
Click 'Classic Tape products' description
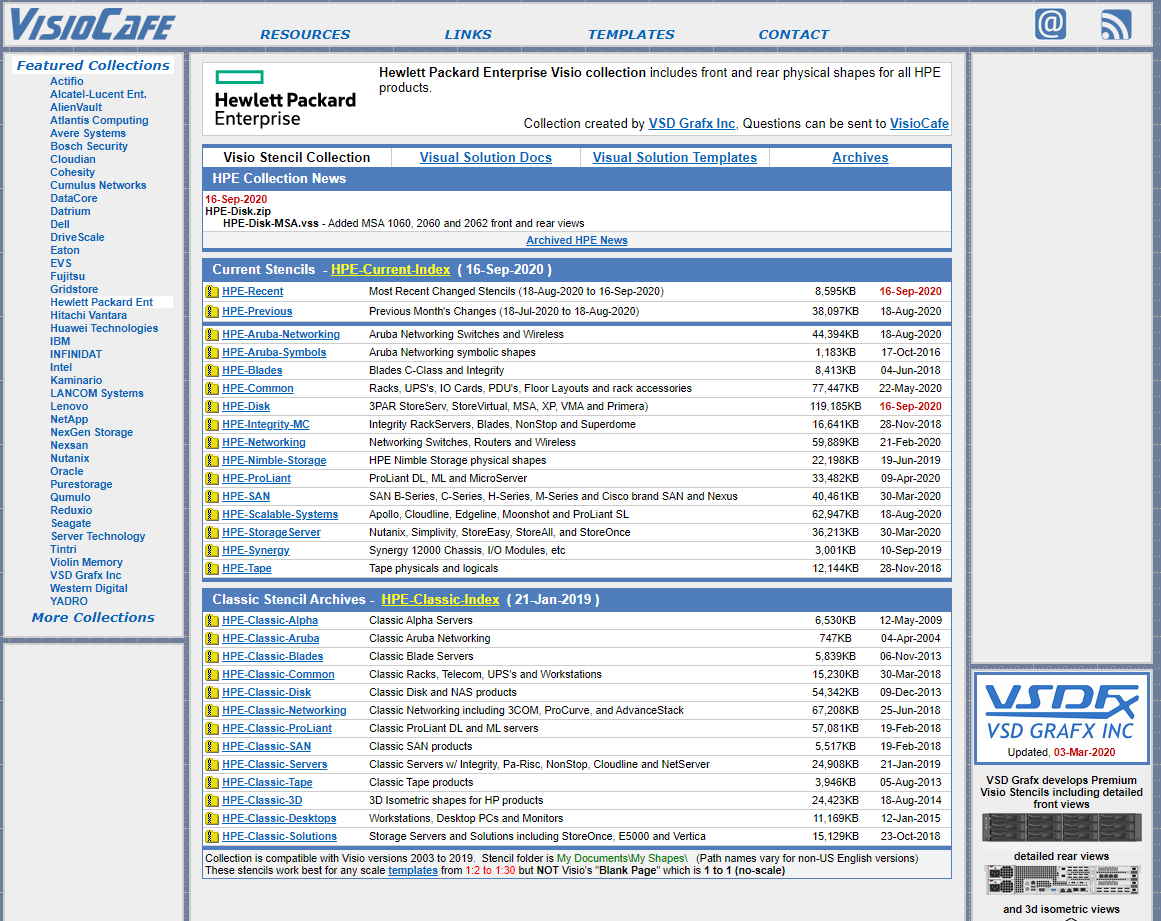(x=421, y=782)
